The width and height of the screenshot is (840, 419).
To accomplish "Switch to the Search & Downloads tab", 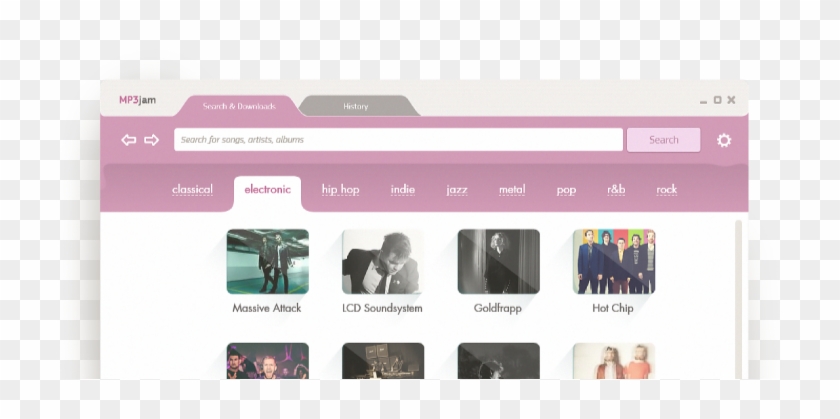I will pos(239,106).
